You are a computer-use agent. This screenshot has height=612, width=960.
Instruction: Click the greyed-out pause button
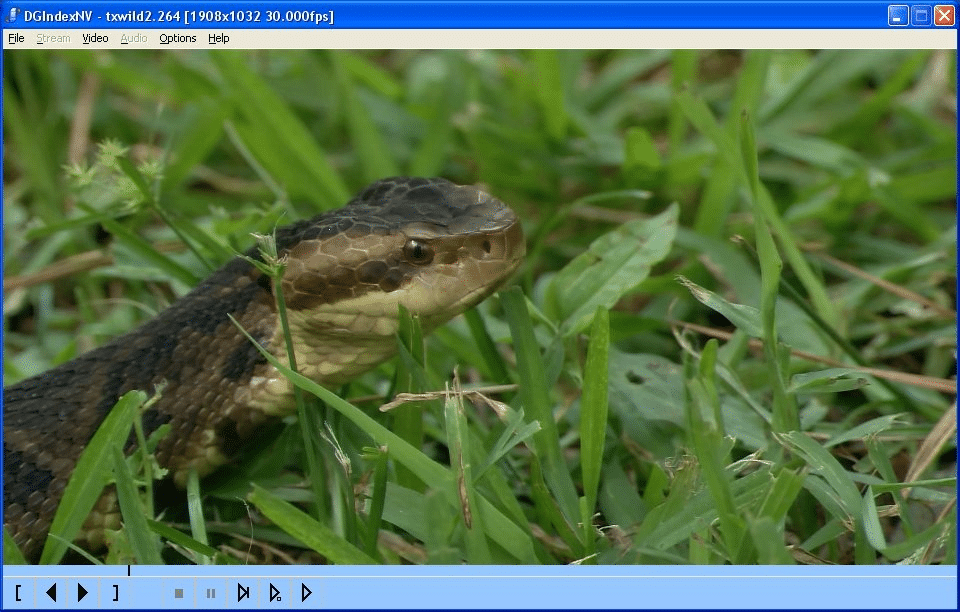click(211, 593)
